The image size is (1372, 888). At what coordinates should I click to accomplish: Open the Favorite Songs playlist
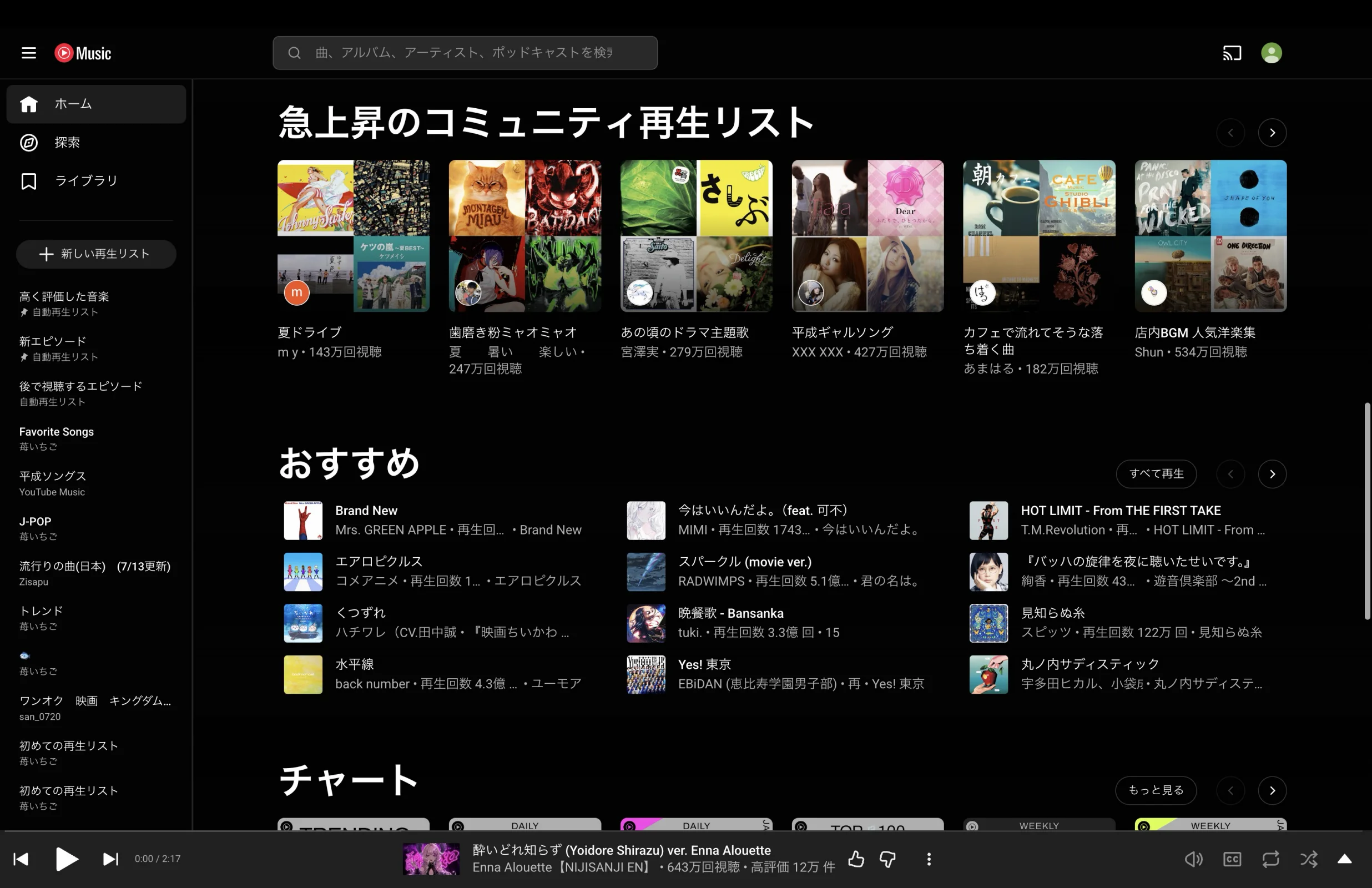pos(96,439)
